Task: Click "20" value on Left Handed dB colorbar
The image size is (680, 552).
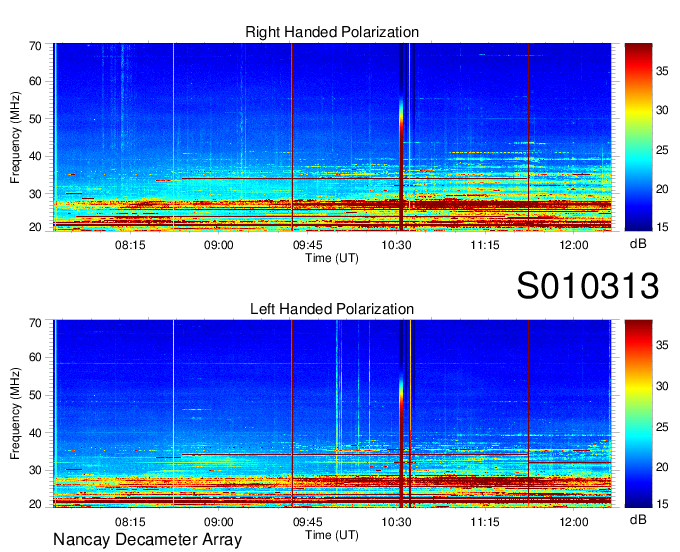Action: click(x=662, y=467)
